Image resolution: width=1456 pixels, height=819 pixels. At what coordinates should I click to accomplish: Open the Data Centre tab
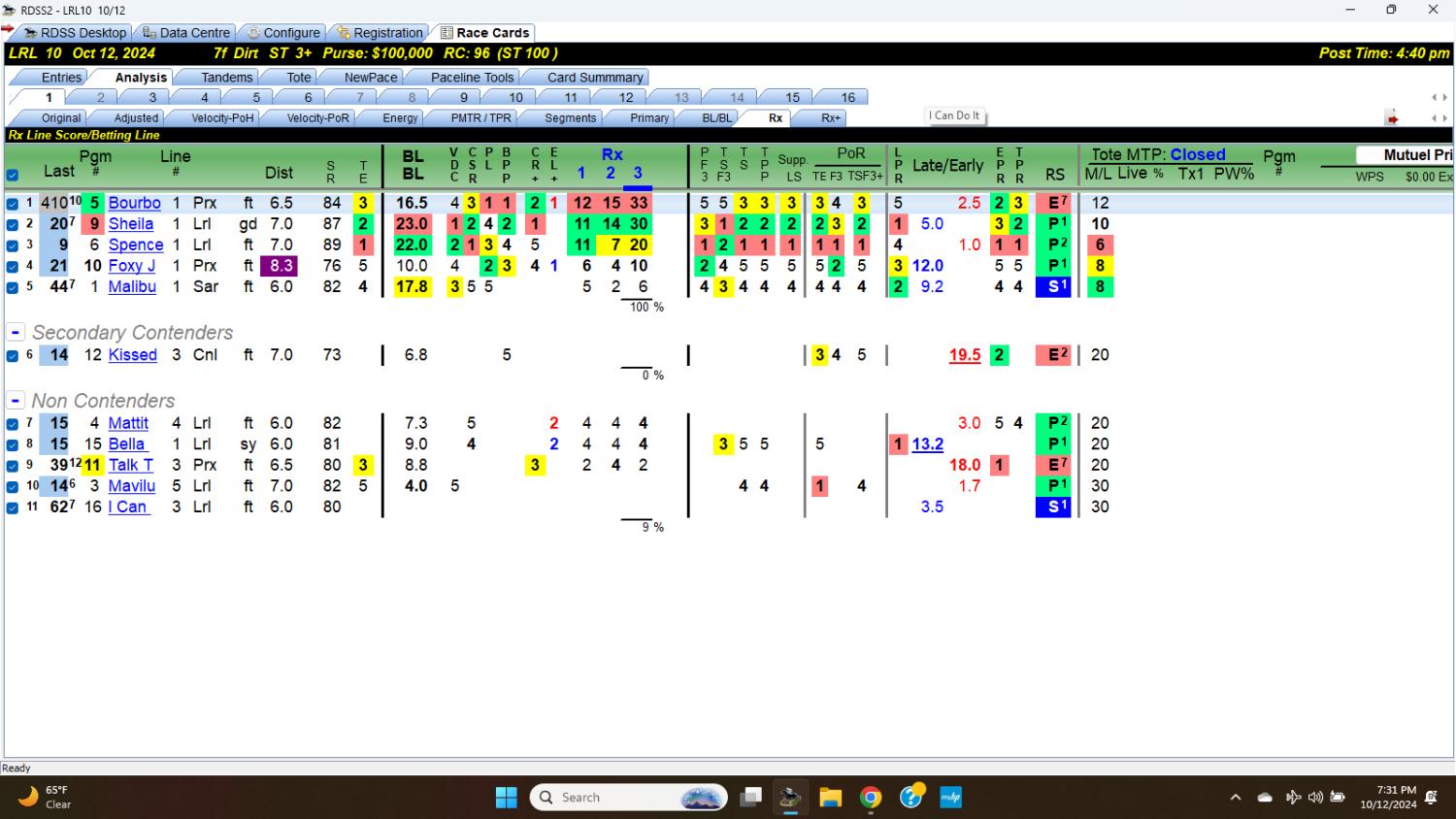pyautogui.click(x=186, y=32)
